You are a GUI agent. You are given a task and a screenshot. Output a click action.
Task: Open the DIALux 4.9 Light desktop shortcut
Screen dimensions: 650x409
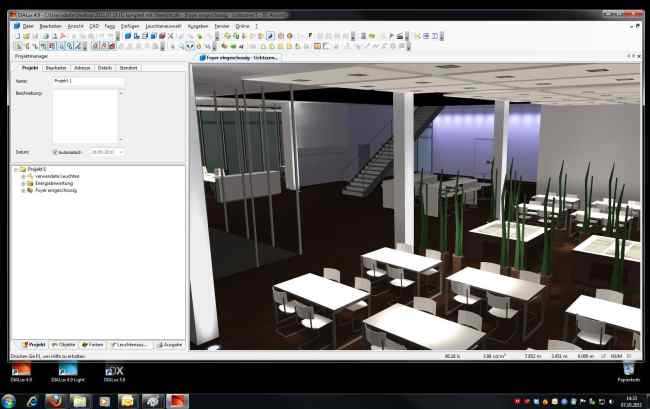(x=68, y=373)
